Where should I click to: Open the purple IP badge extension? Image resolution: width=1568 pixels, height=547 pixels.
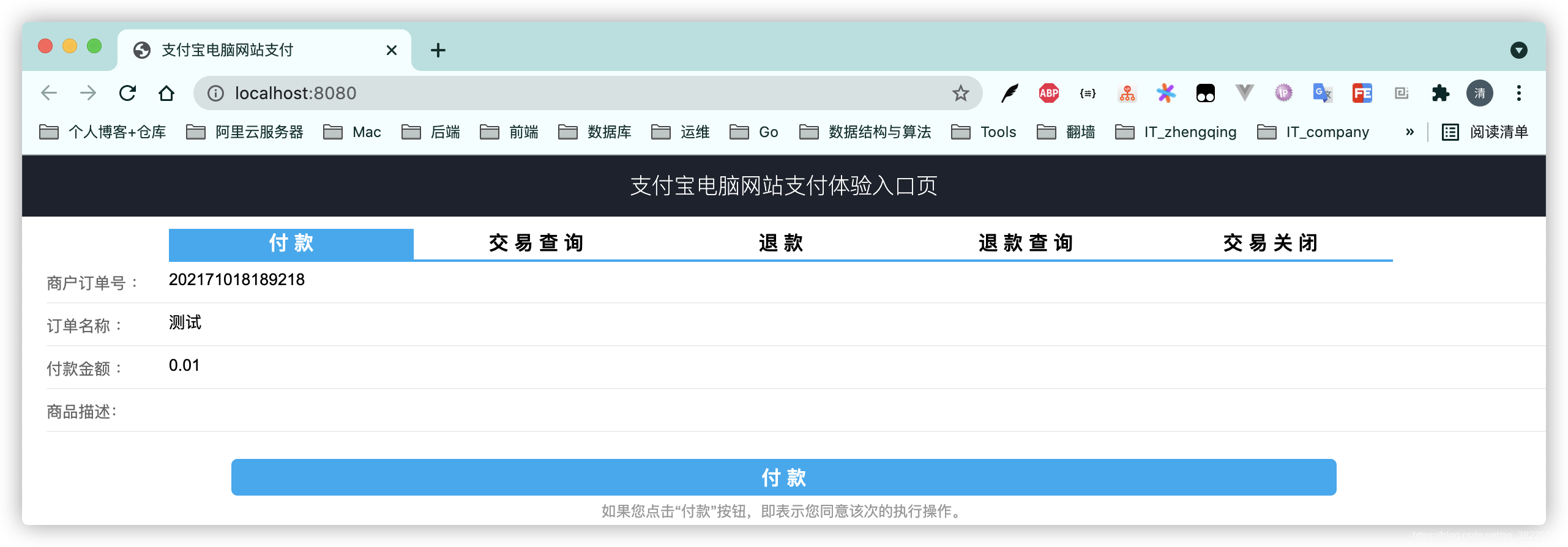pos(1284,93)
